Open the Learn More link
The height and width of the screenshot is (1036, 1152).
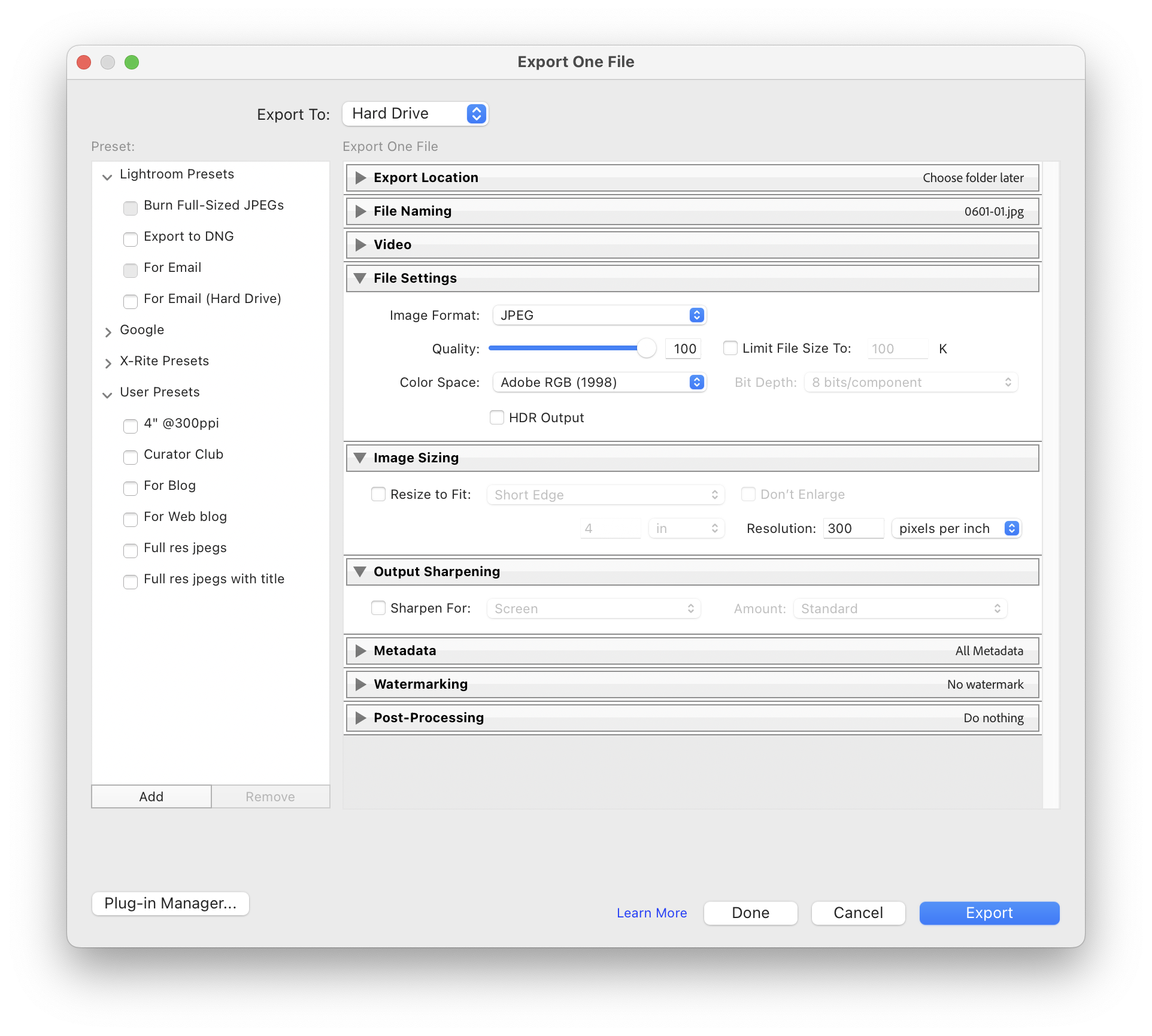point(651,913)
